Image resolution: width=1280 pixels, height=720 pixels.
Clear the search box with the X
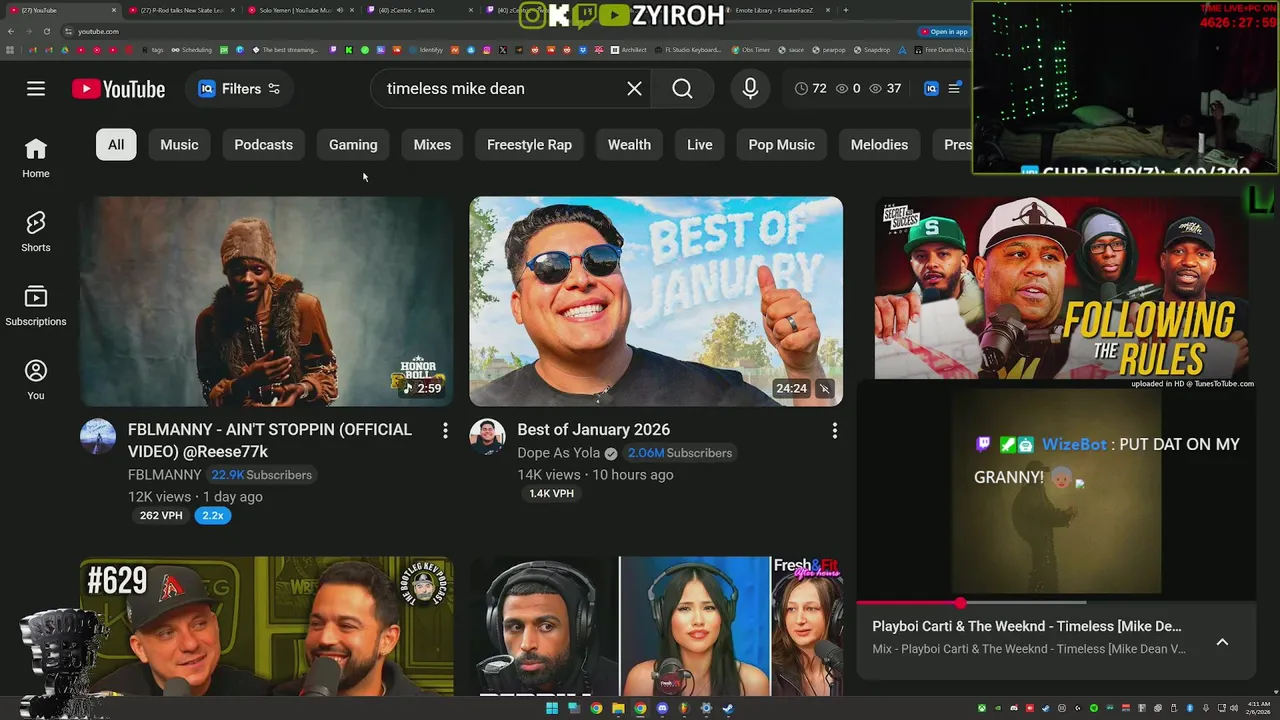[x=634, y=89]
